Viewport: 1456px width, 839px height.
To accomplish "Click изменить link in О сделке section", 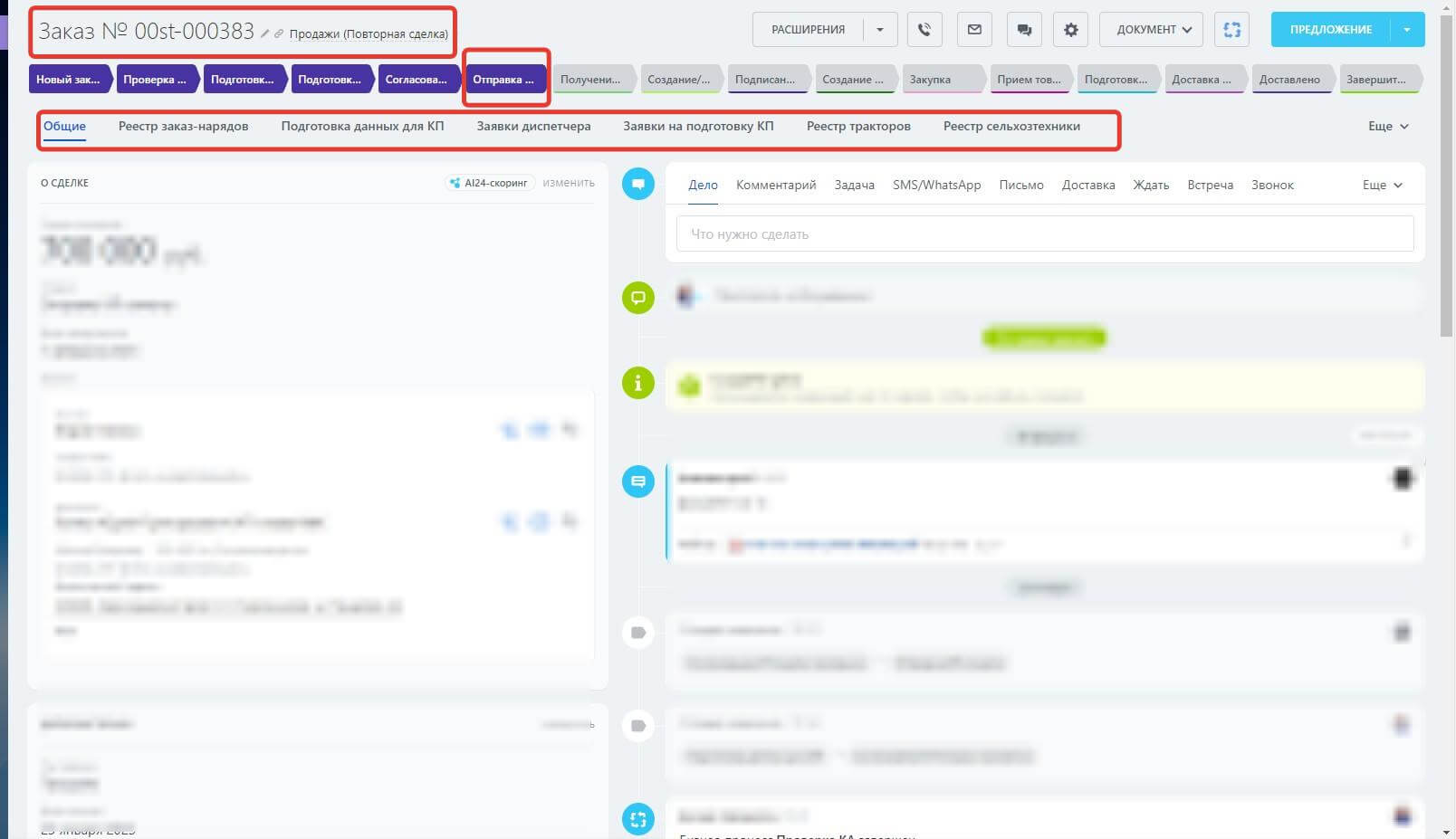I will point(569,183).
